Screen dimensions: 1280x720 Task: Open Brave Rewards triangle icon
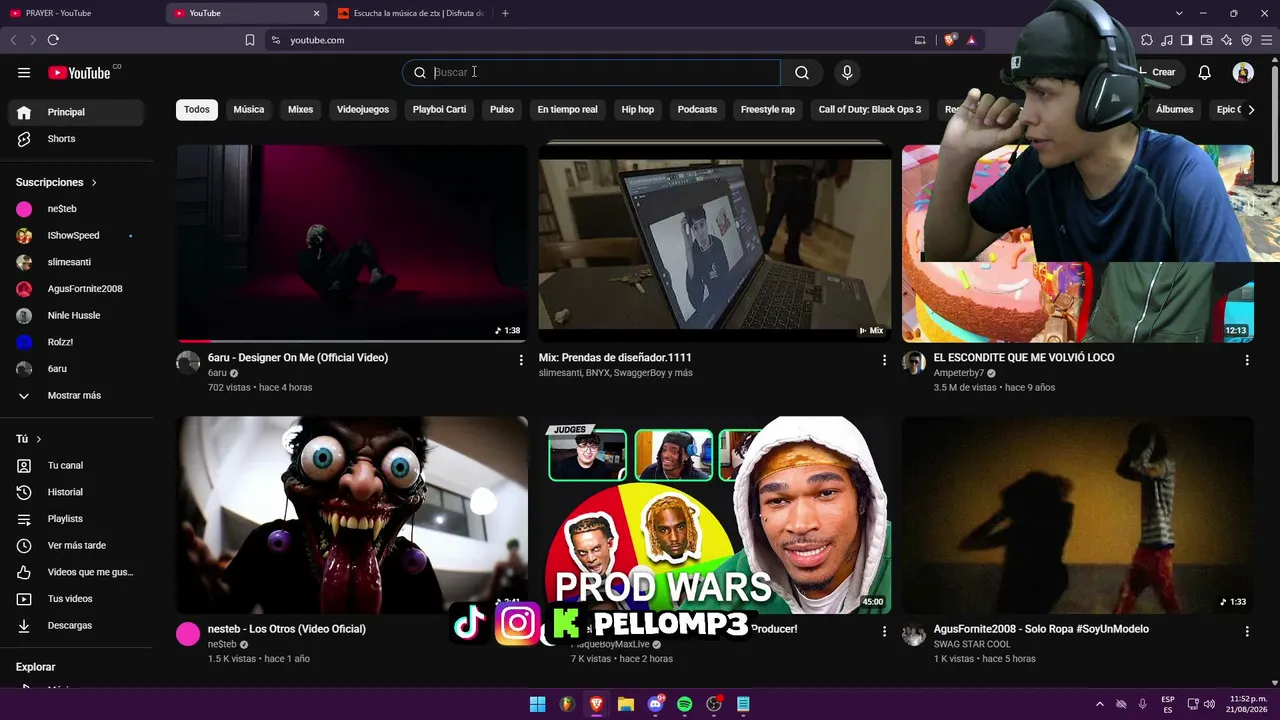tap(971, 40)
